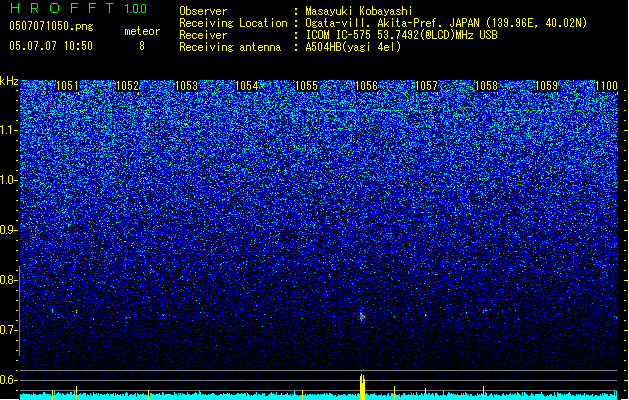This screenshot has width=629, height=400.
Task: Select the 1054 time axis label
Action: 247,86
